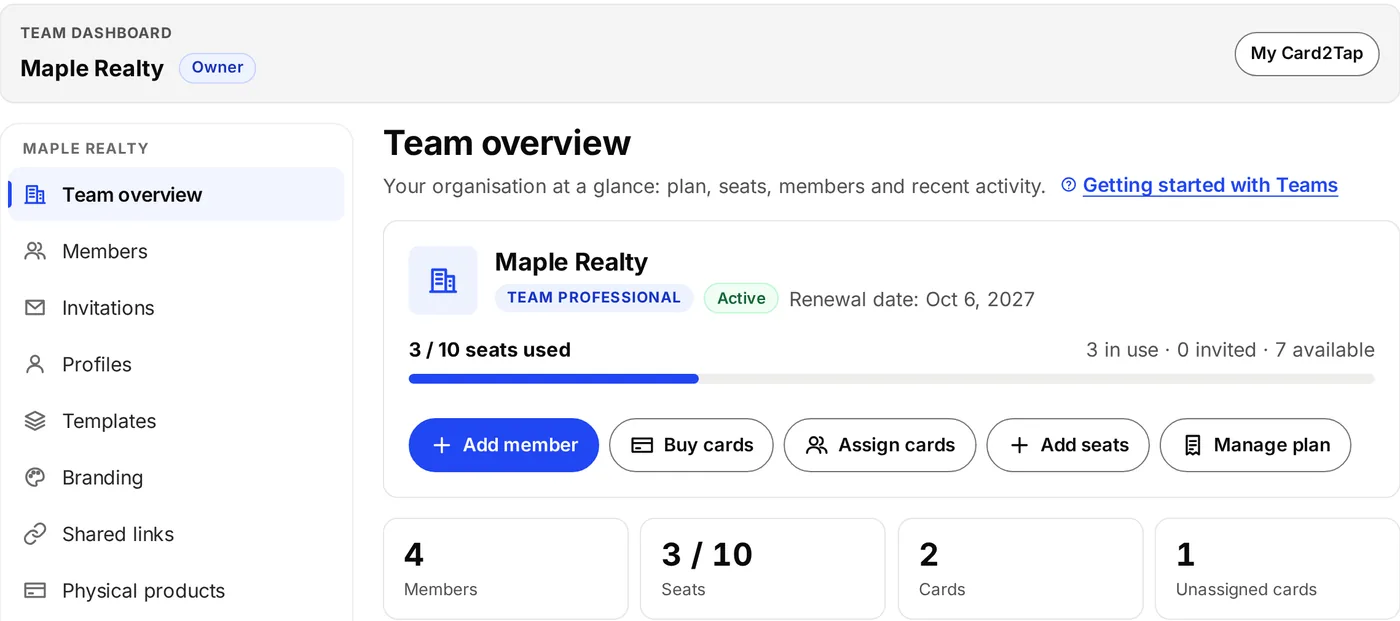
Task: Click the Assign cards button
Action: pyautogui.click(x=880, y=445)
